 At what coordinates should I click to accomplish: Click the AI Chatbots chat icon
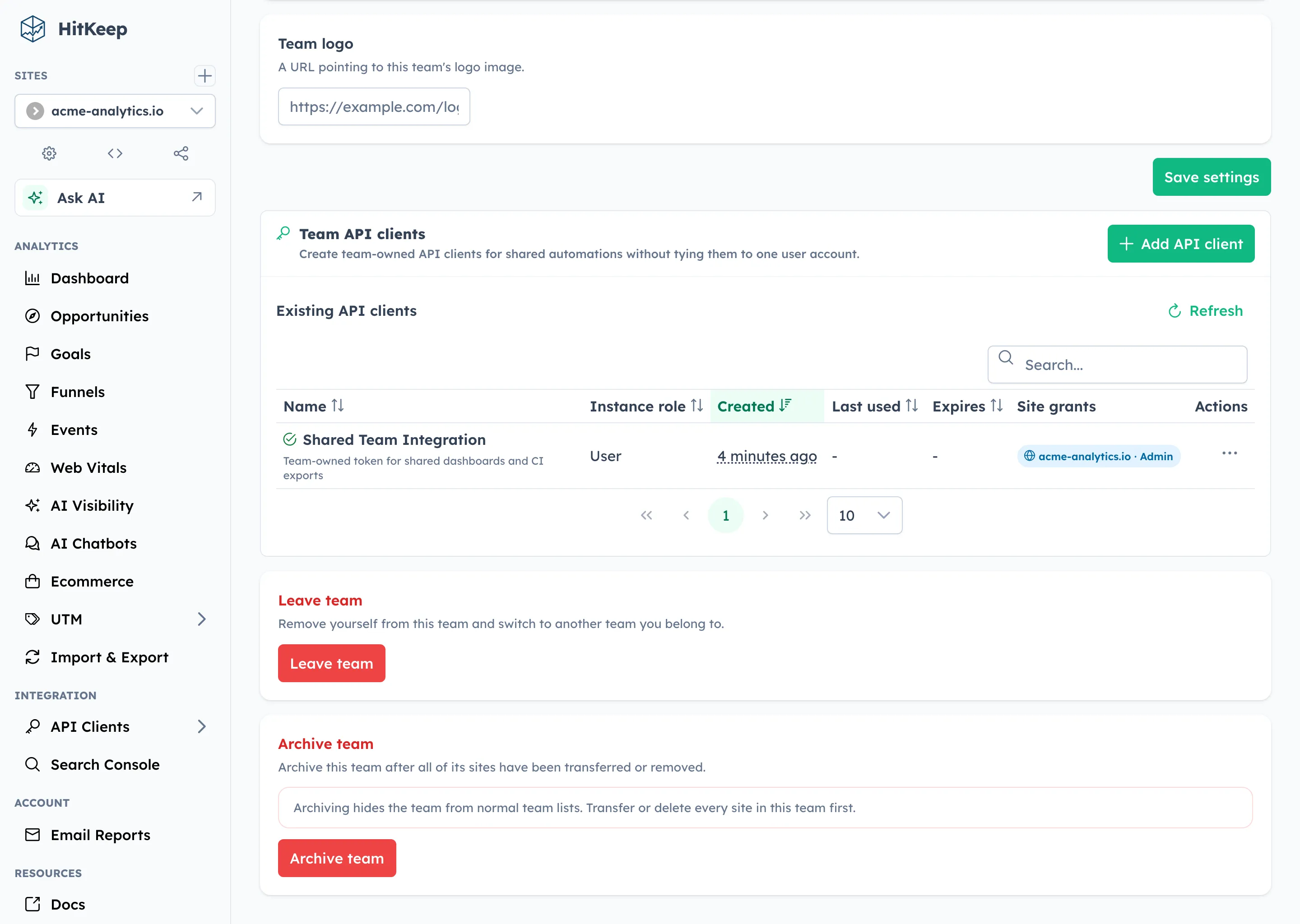click(32, 543)
